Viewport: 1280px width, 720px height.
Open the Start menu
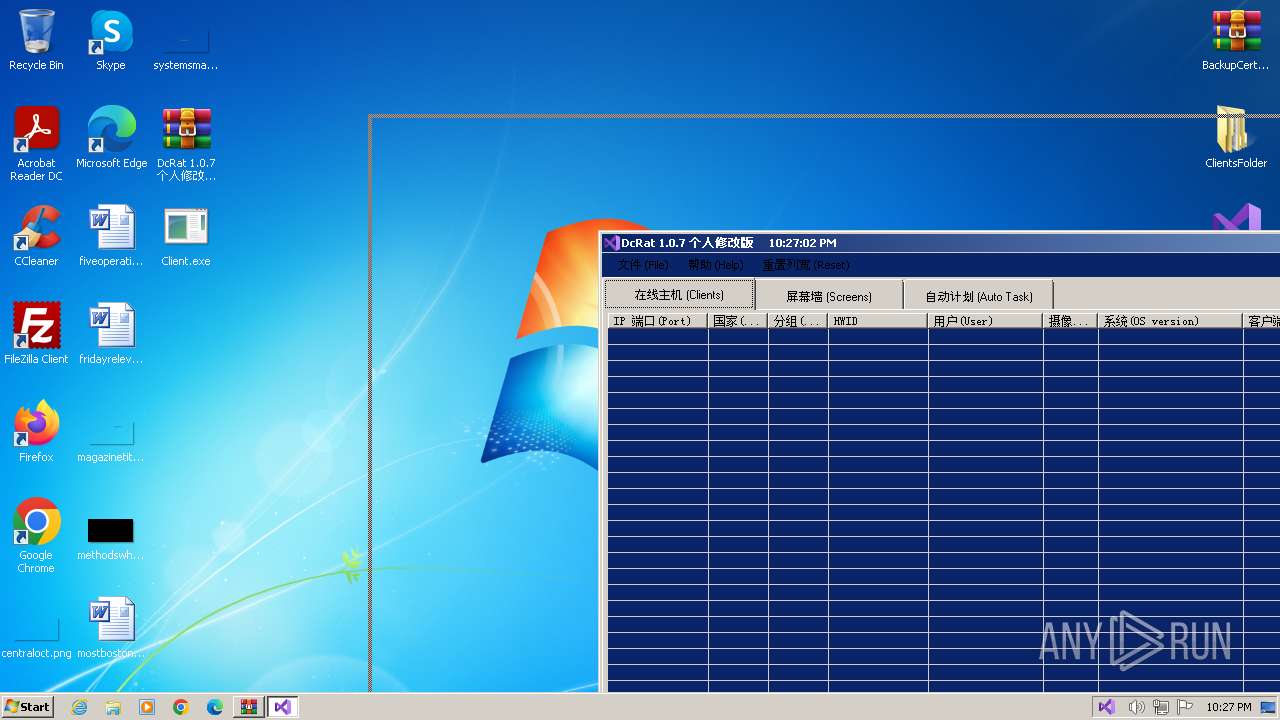[x=27, y=706]
